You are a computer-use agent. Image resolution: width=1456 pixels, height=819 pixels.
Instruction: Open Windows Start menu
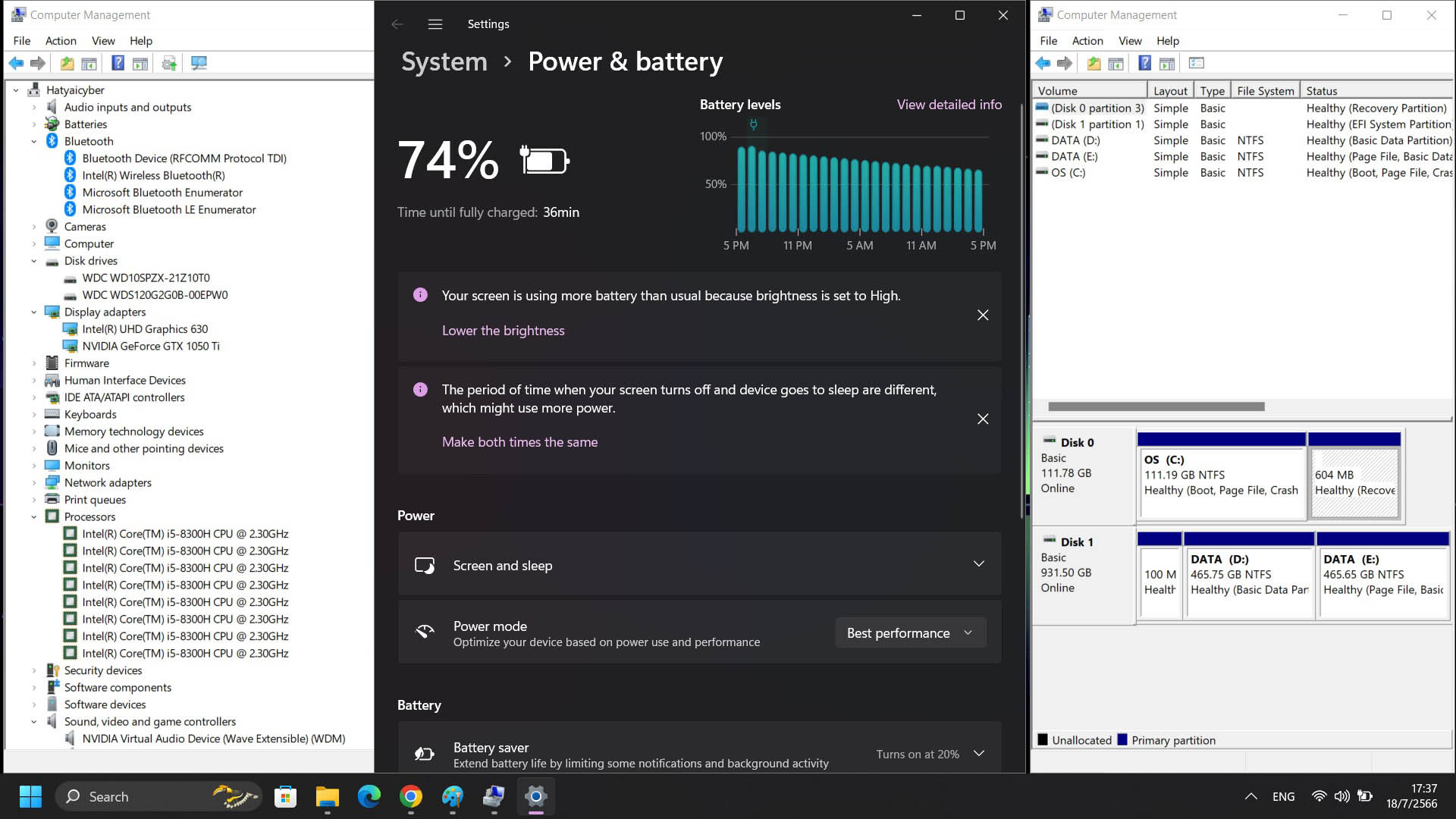point(30,796)
